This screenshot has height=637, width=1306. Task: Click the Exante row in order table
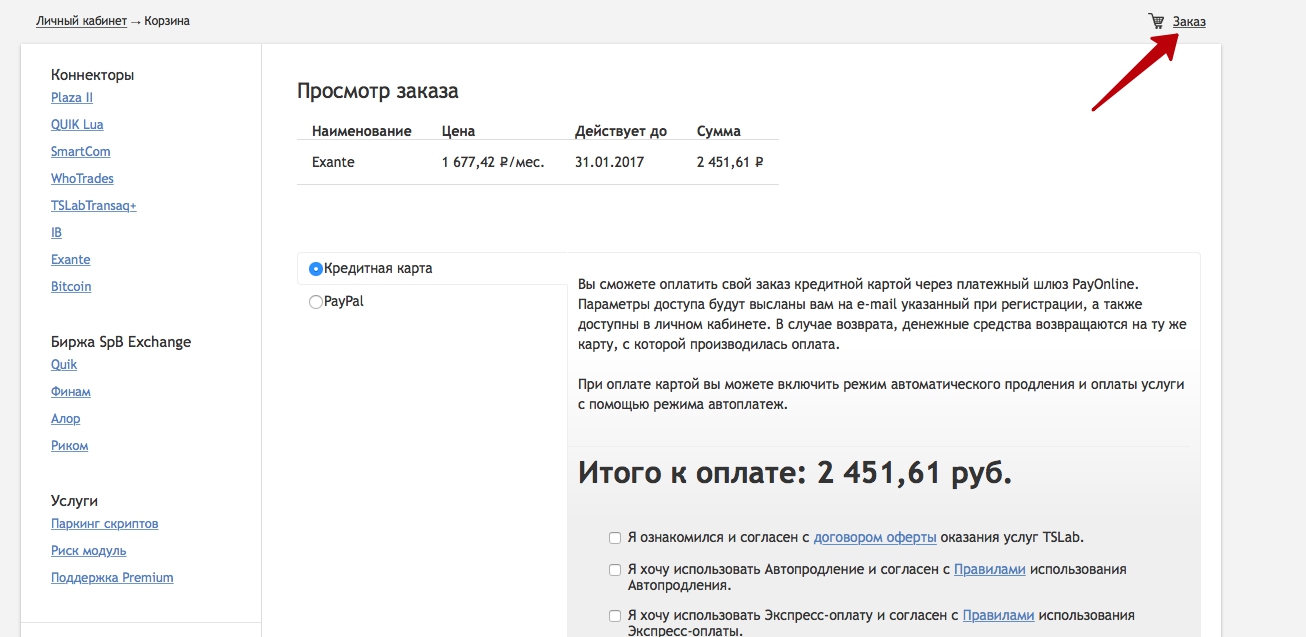click(x=333, y=162)
